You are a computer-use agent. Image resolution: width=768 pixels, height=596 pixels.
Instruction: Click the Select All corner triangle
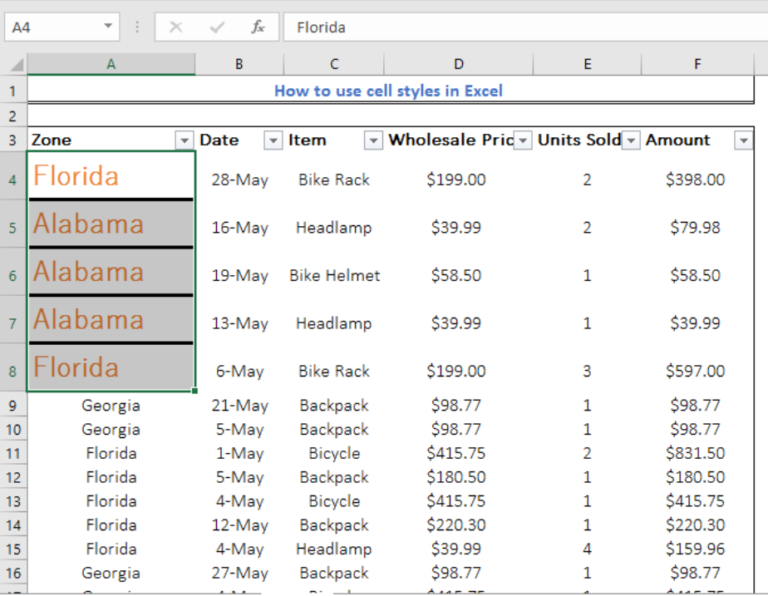[x=15, y=64]
